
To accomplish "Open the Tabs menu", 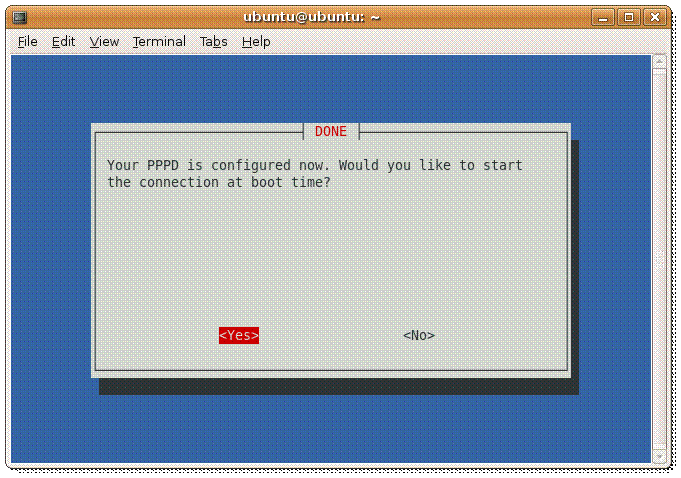I will (213, 42).
